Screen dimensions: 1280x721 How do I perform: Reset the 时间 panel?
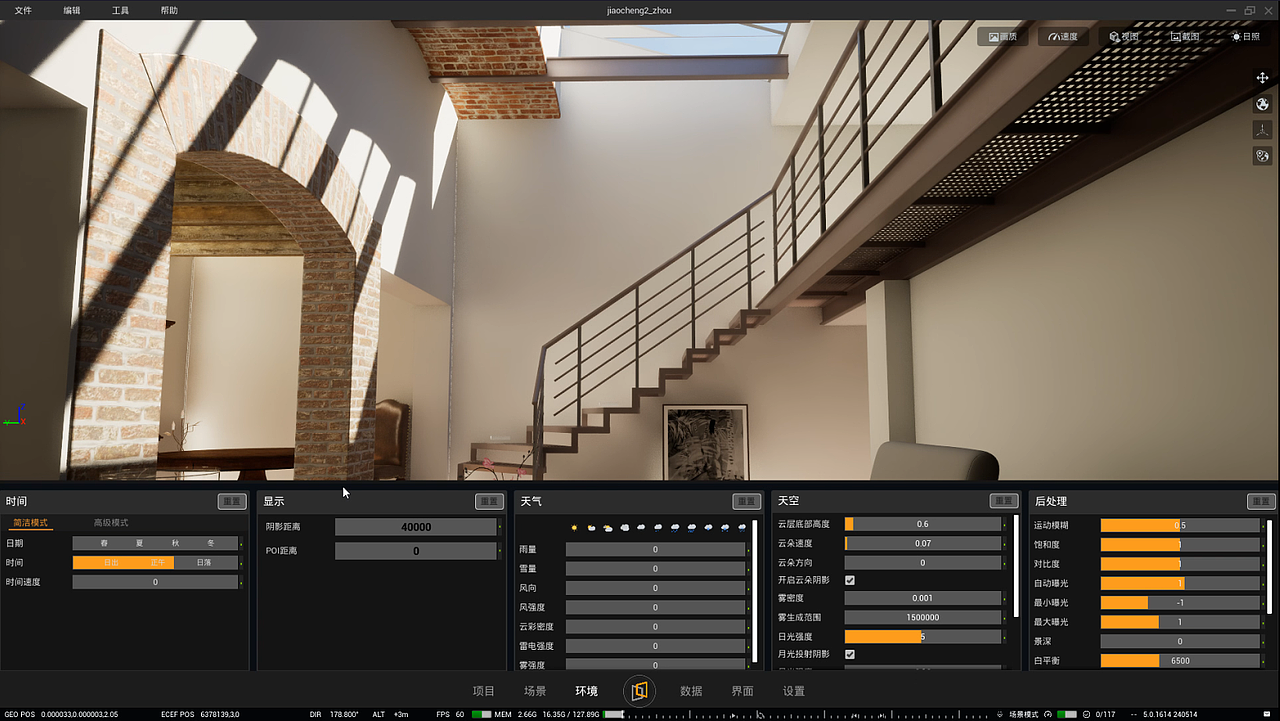[232, 501]
